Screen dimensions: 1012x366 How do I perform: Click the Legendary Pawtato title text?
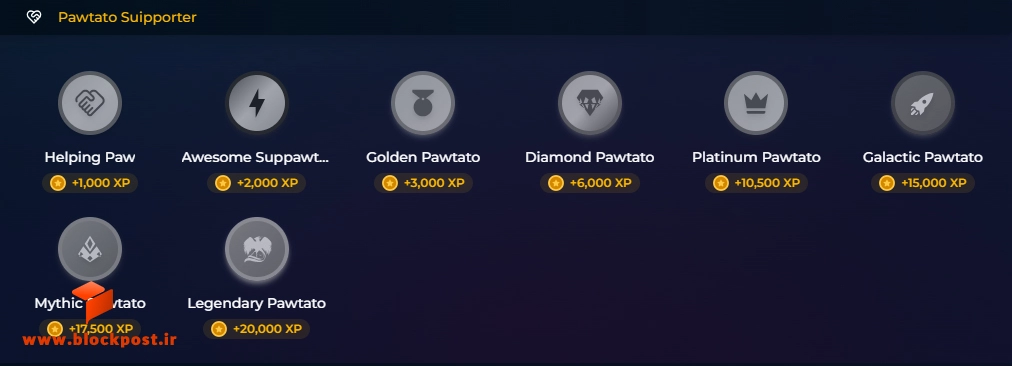click(x=257, y=303)
